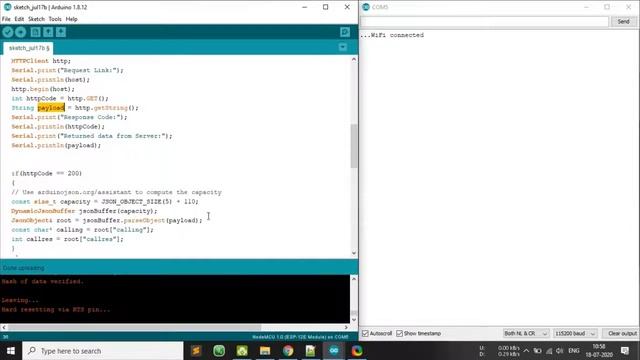
Task: Open Google Chrome from the taskbar
Action: point(288,351)
